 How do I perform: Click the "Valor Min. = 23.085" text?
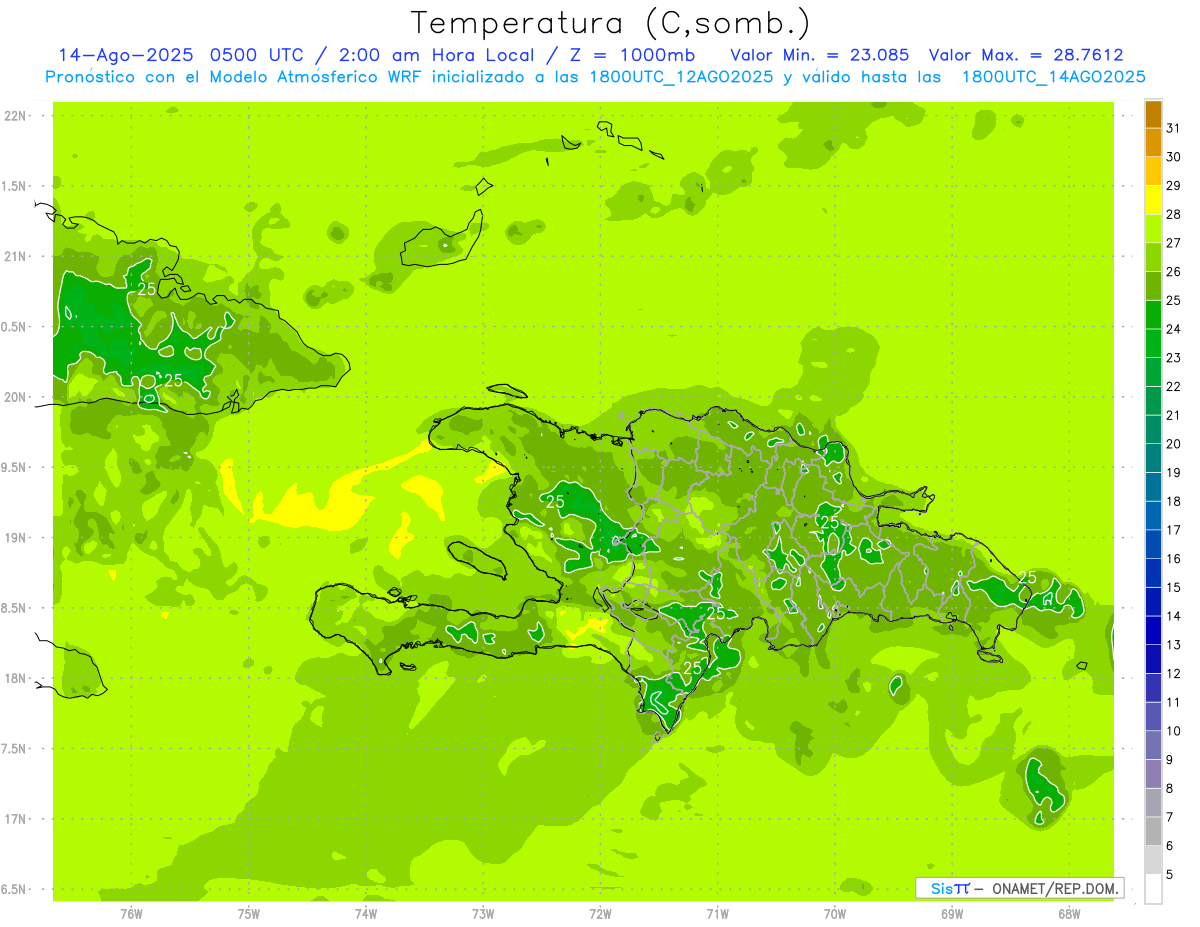point(820,55)
